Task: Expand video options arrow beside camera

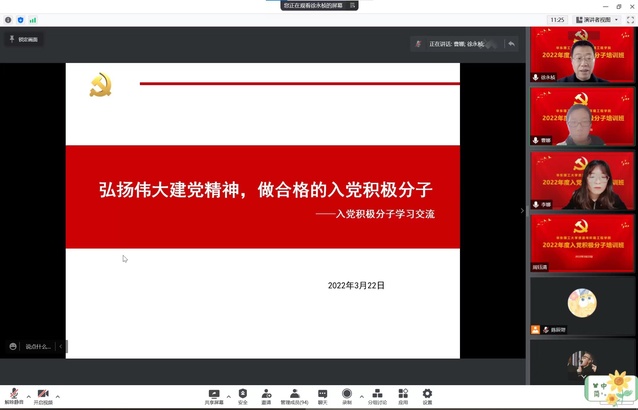Action: click(57, 396)
